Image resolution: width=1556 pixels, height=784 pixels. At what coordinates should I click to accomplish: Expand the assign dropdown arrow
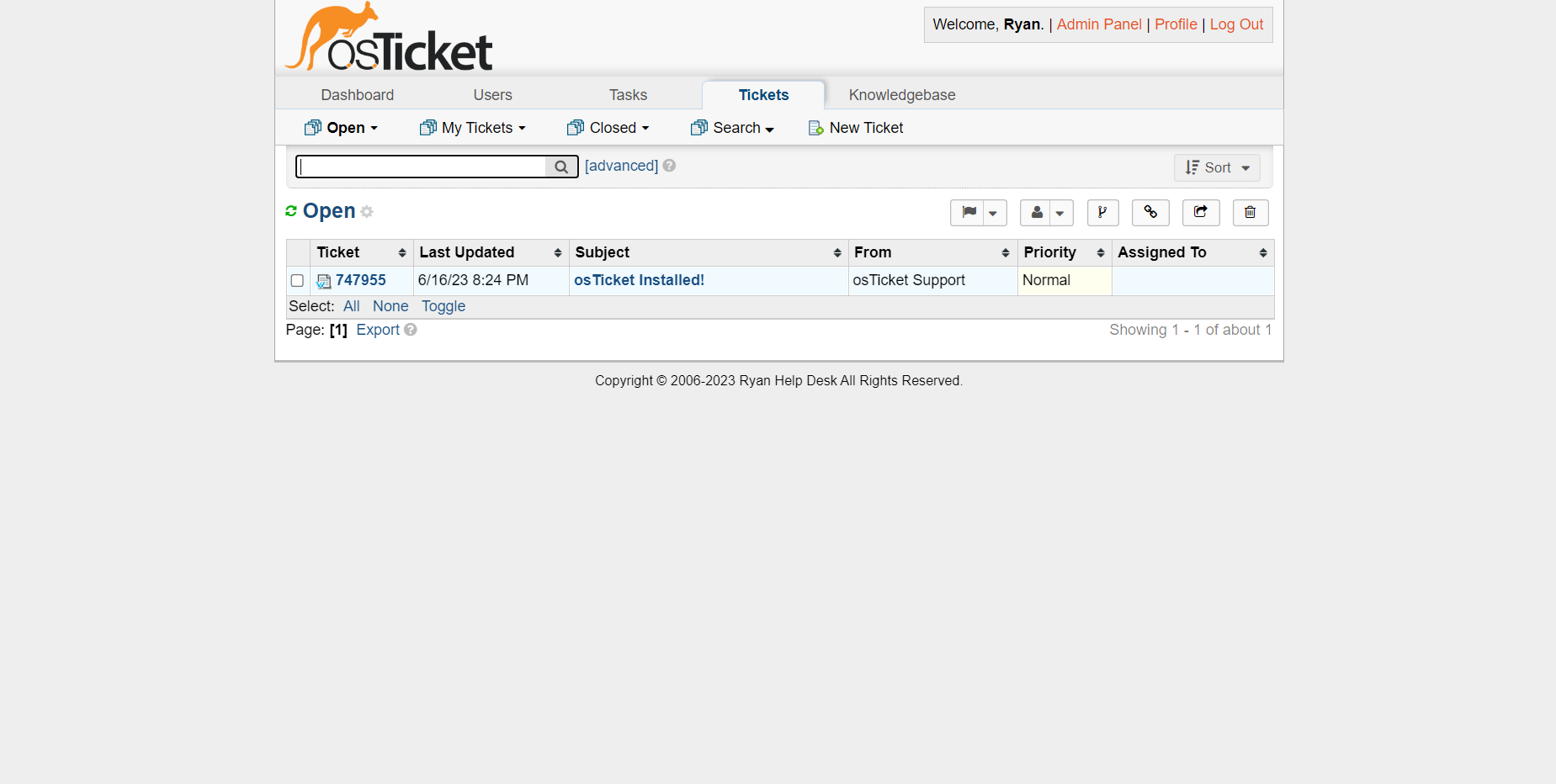pyautogui.click(x=1060, y=213)
